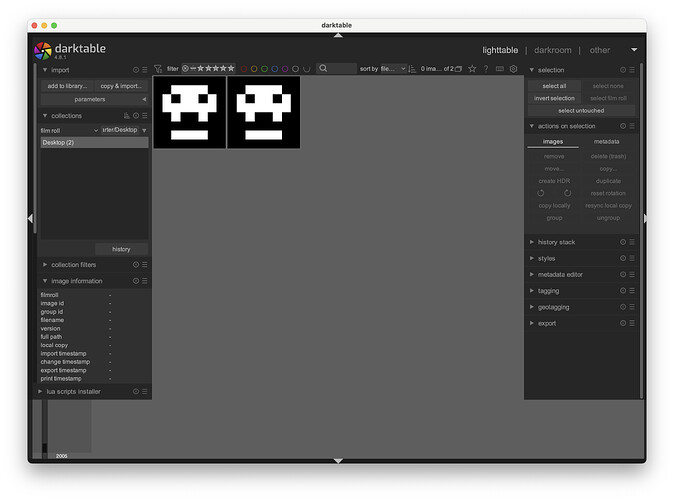Select the second face thumbnail
The height and width of the screenshot is (500, 674).
(x=263, y=112)
